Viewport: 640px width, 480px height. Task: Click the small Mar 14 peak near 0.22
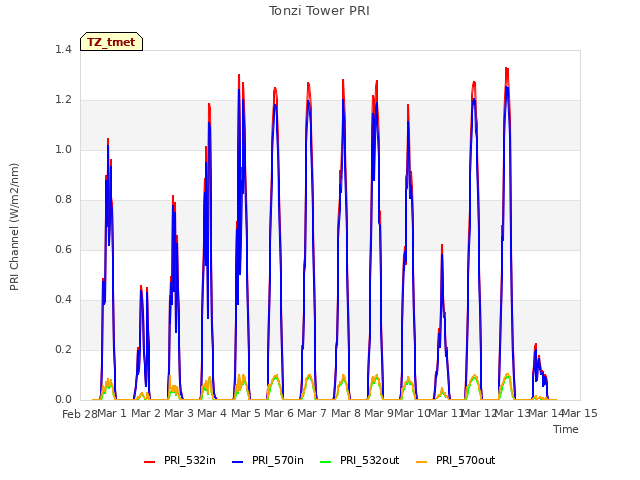[x=536, y=345]
